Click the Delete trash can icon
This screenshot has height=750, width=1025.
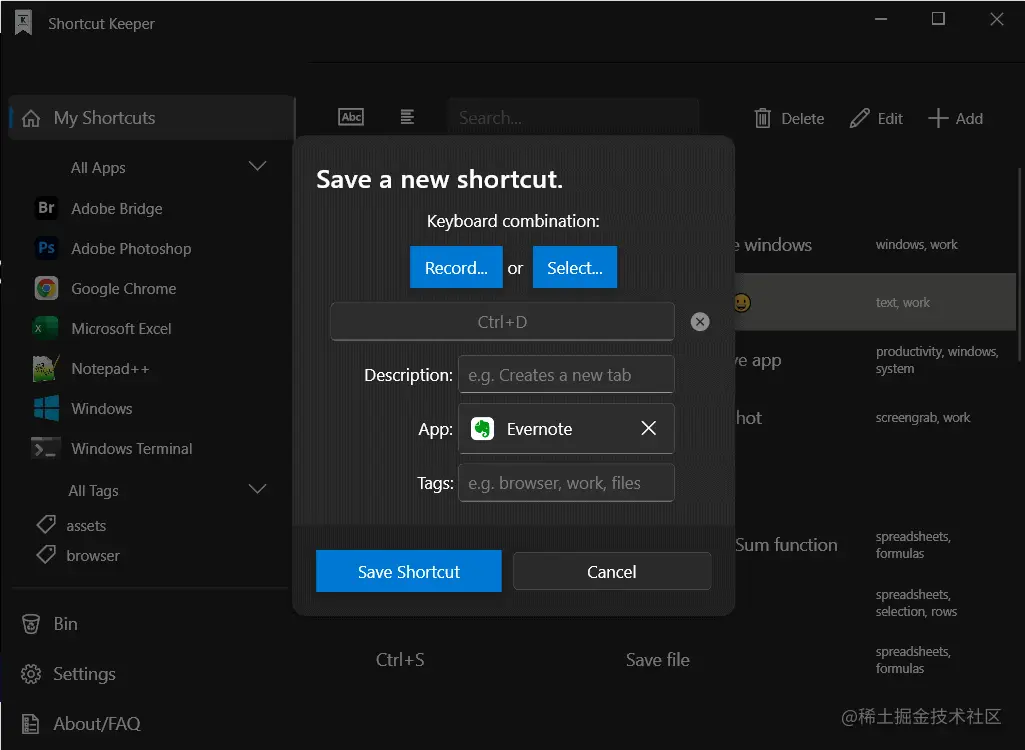click(762, 118)
